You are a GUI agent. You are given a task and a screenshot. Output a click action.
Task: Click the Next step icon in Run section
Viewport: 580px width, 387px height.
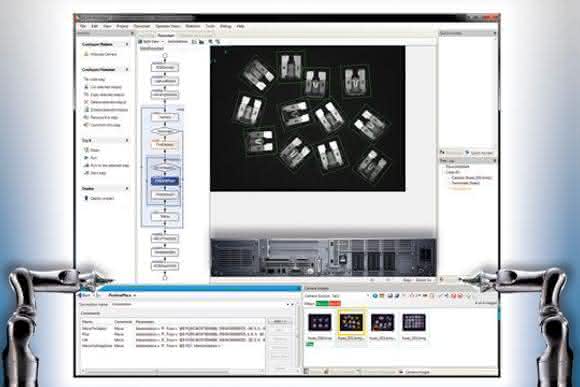tap(86, 173)
